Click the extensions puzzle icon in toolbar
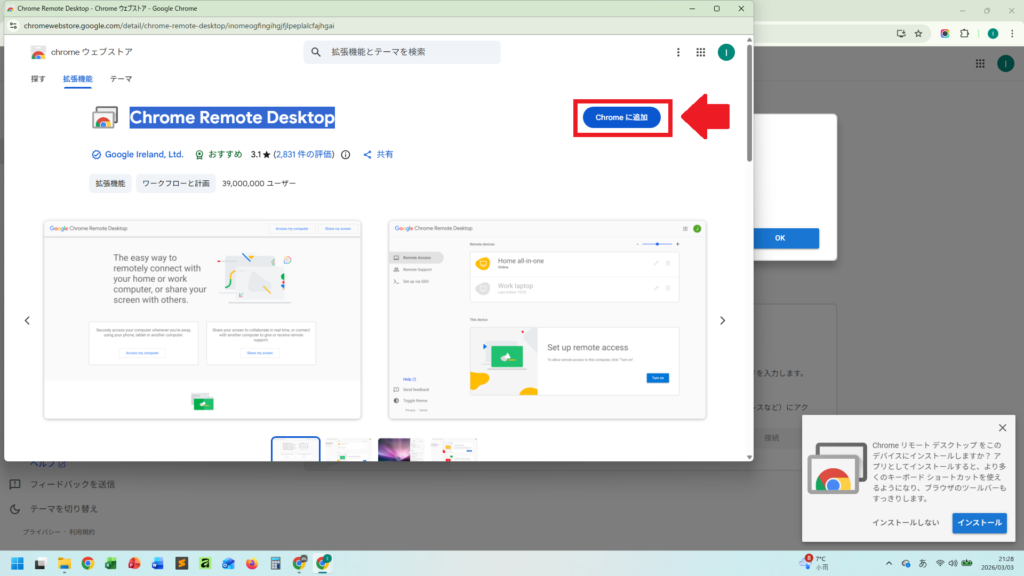 965,33
